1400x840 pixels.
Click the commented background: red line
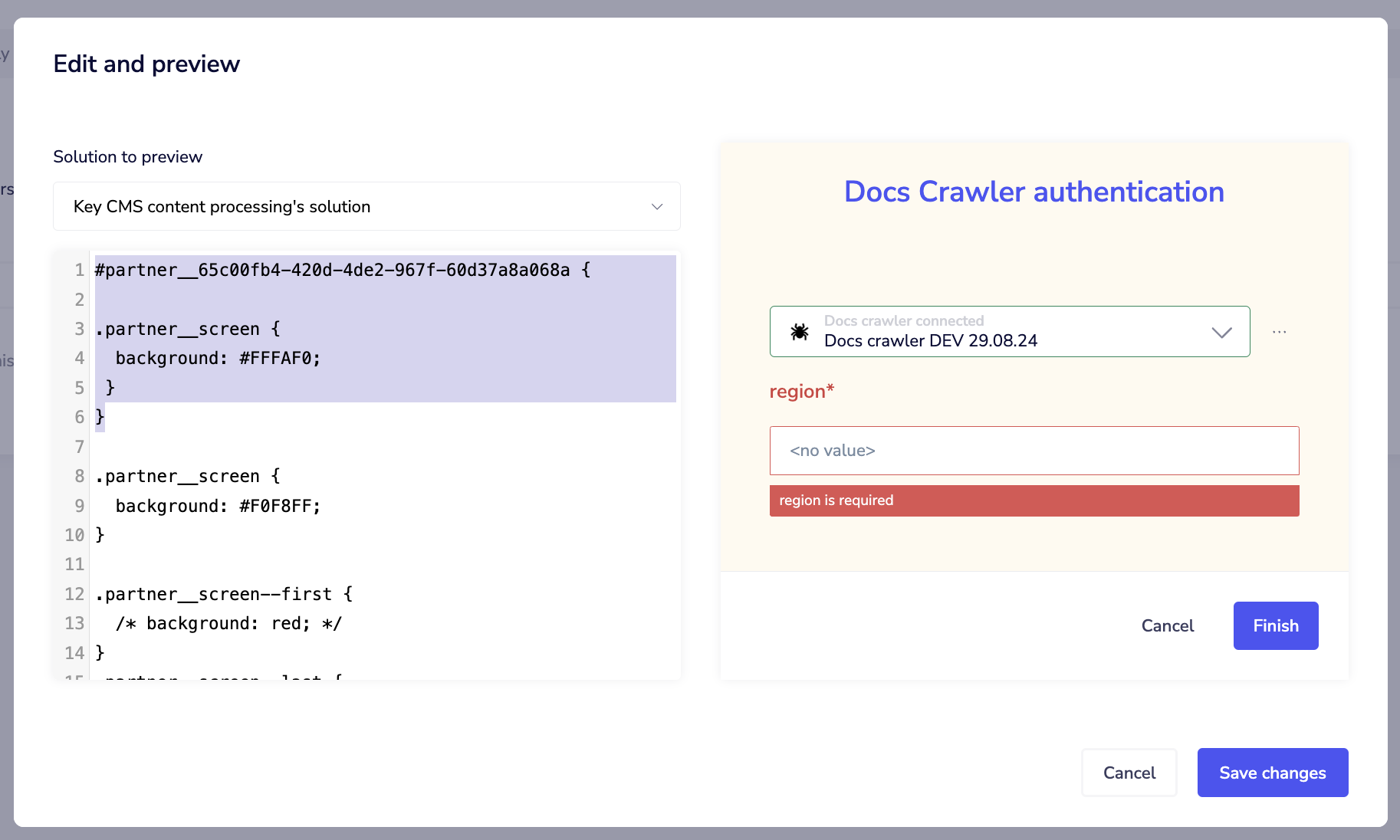pos(228,624)
